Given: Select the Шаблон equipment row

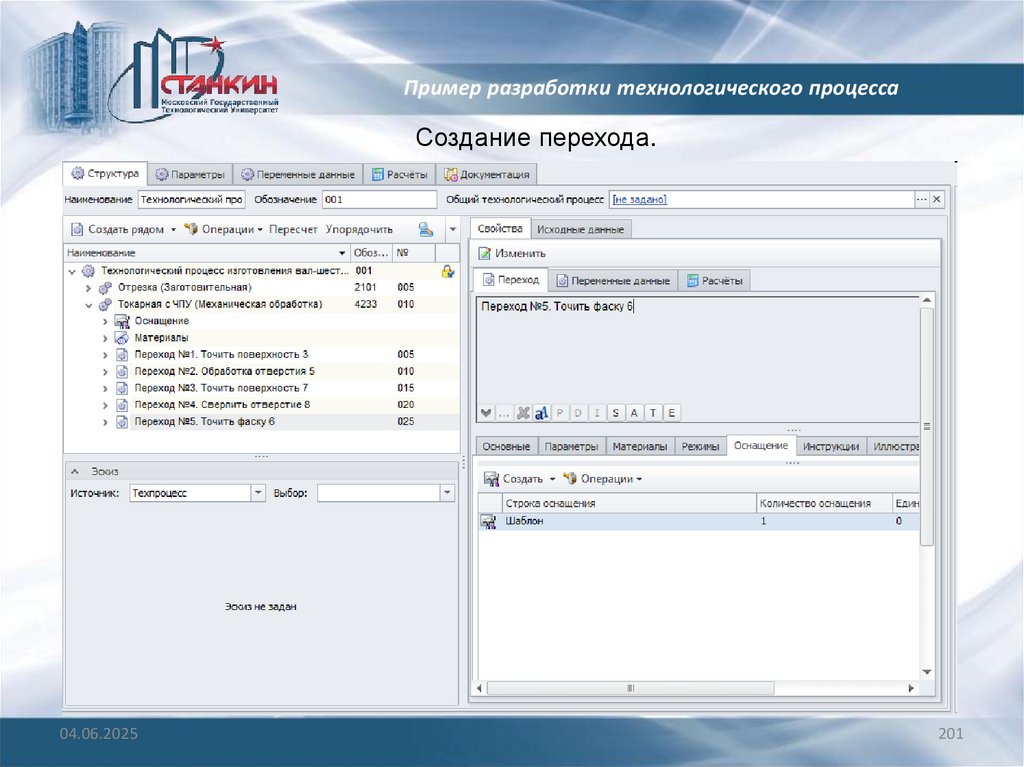Looking at the screenshot, I should (698, 521).
